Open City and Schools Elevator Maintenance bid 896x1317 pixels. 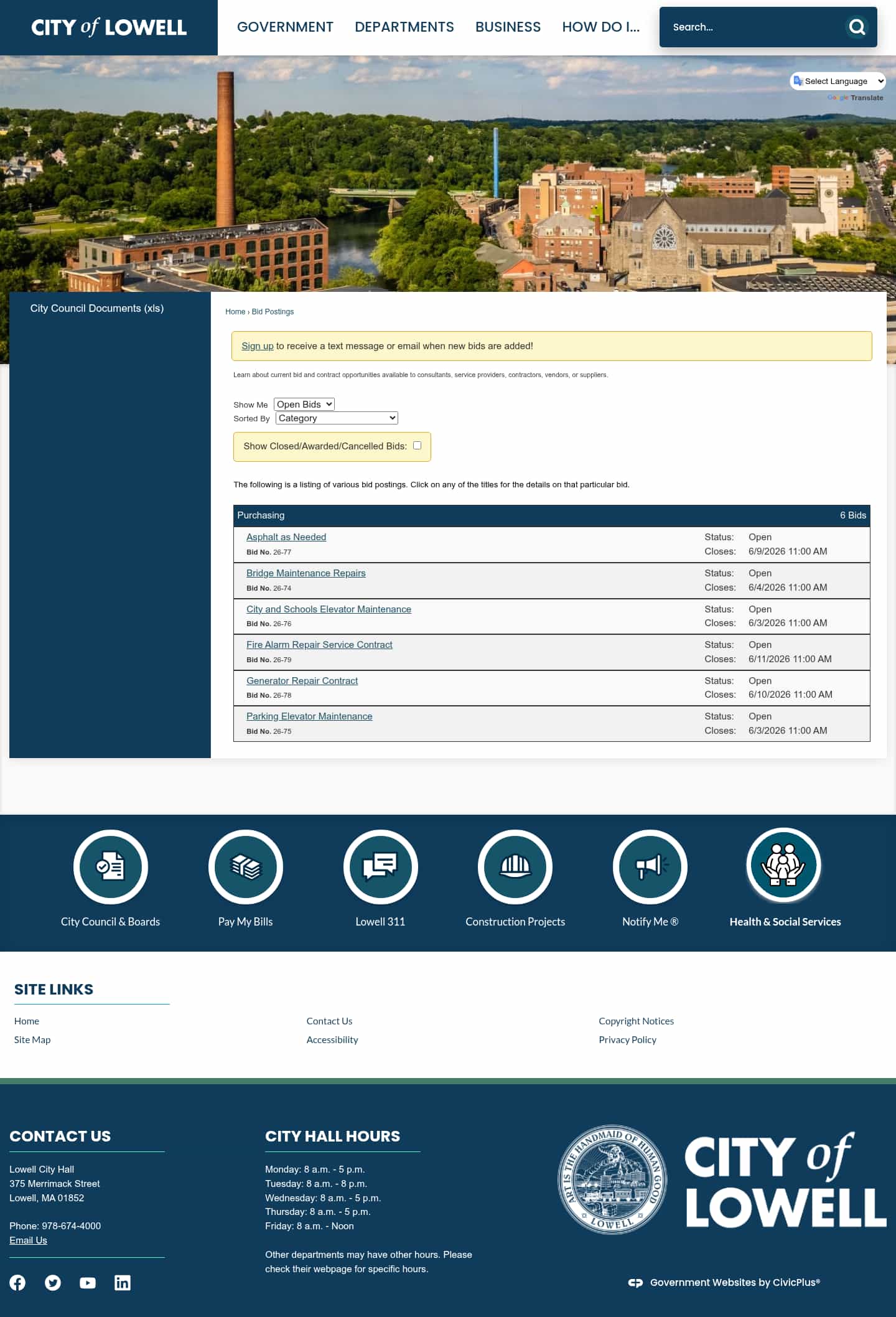(329, 609)
